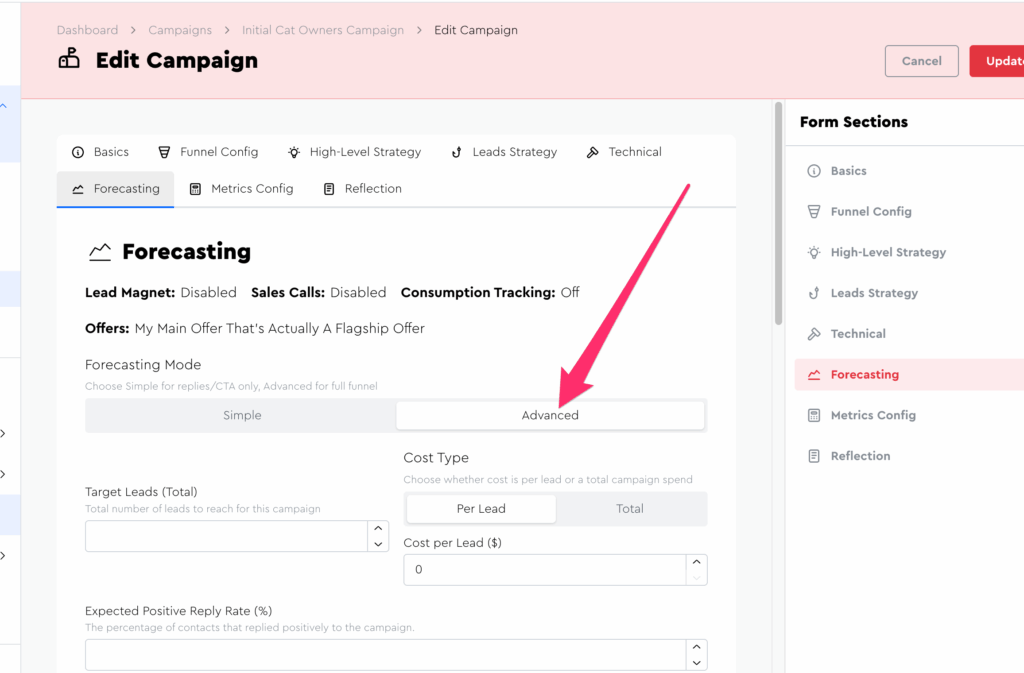Increase the Target Leads value with up arrow

tap(378, 528)
